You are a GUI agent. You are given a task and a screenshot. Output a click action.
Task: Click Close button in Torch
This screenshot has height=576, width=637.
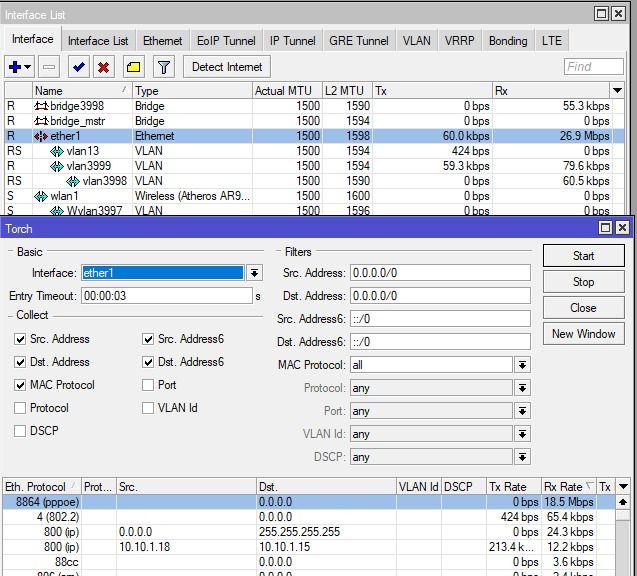[x=583, y=308]
